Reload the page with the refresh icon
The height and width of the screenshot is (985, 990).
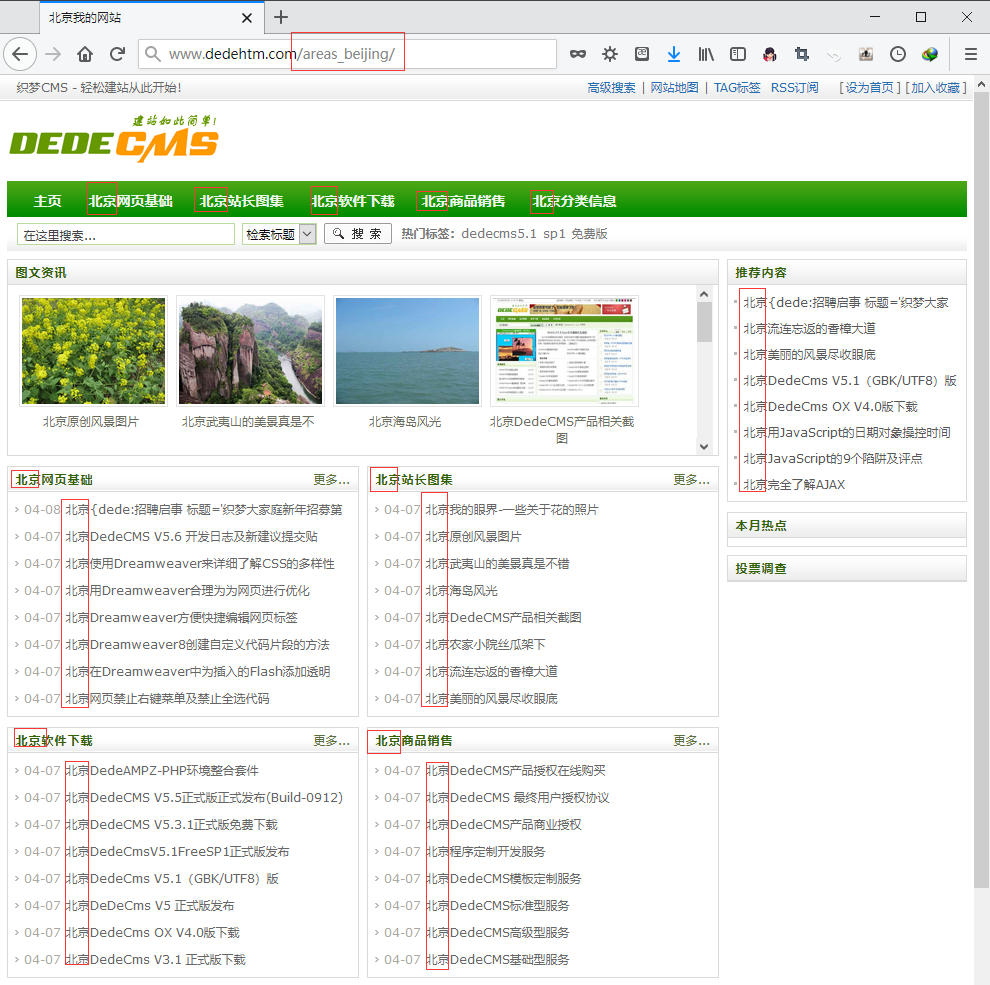point(117,54)
